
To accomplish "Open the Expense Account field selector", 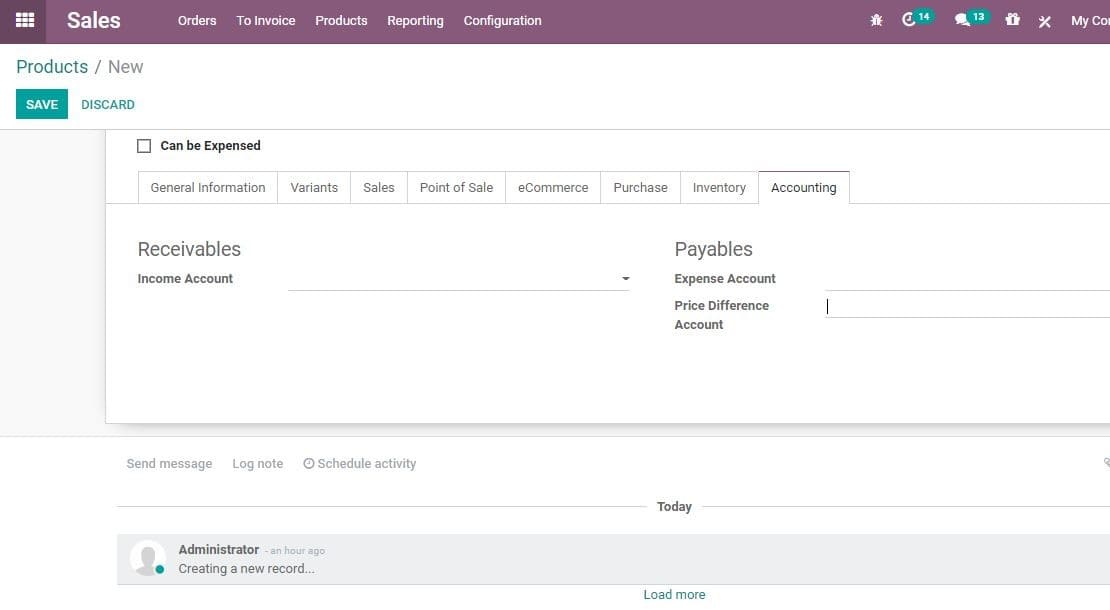I will coord(960,279).
